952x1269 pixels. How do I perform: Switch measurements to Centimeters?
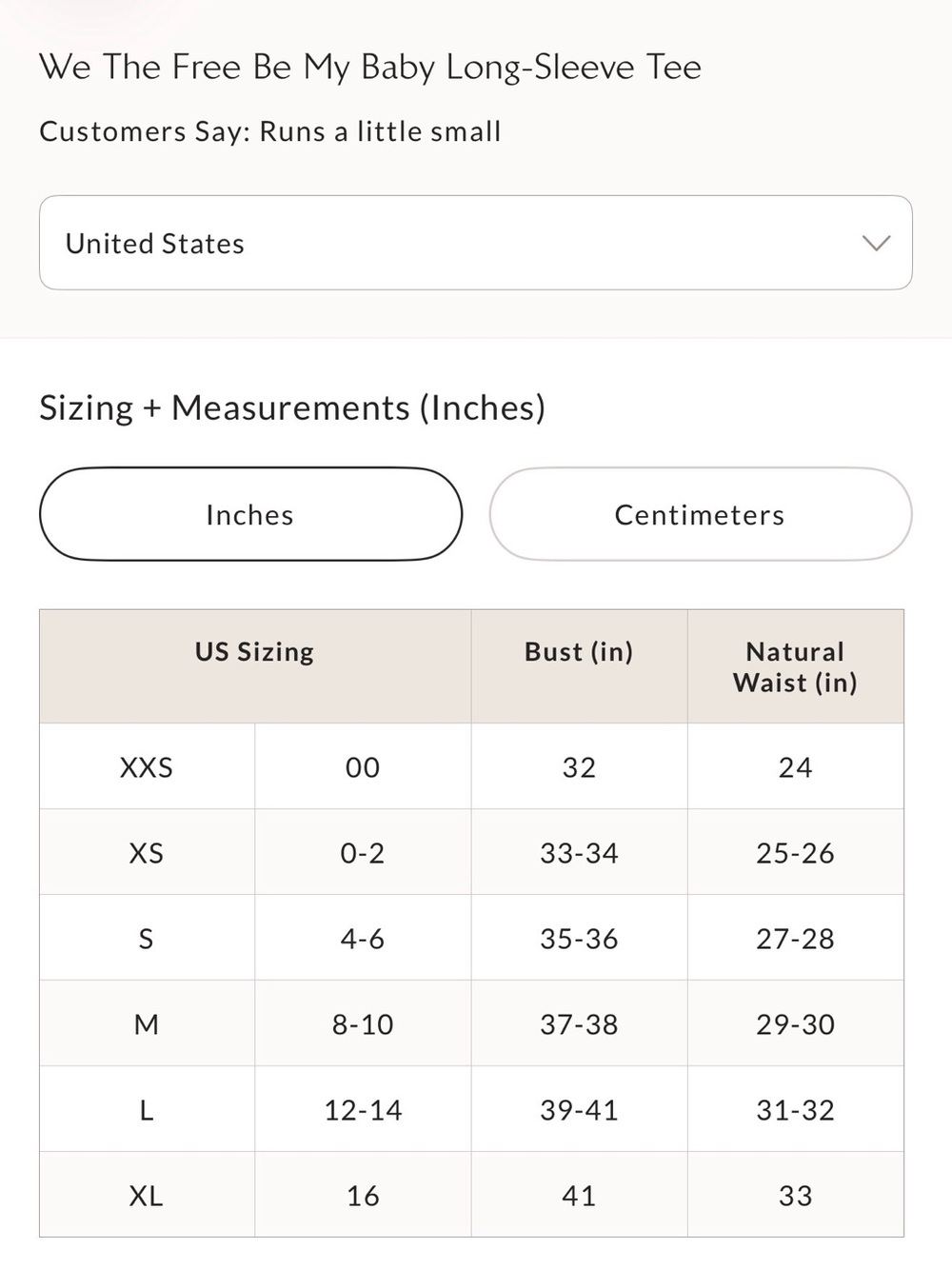tap(701, 514)
